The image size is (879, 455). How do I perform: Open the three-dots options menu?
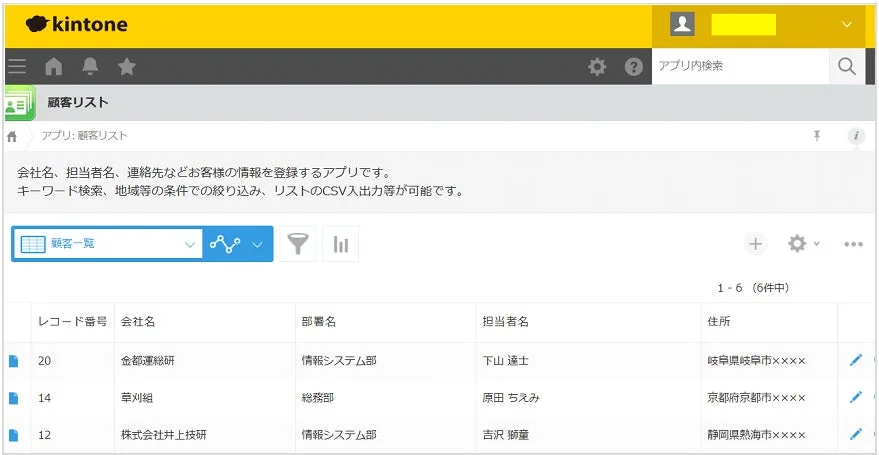pyautogui.click(x=853, y=244)
